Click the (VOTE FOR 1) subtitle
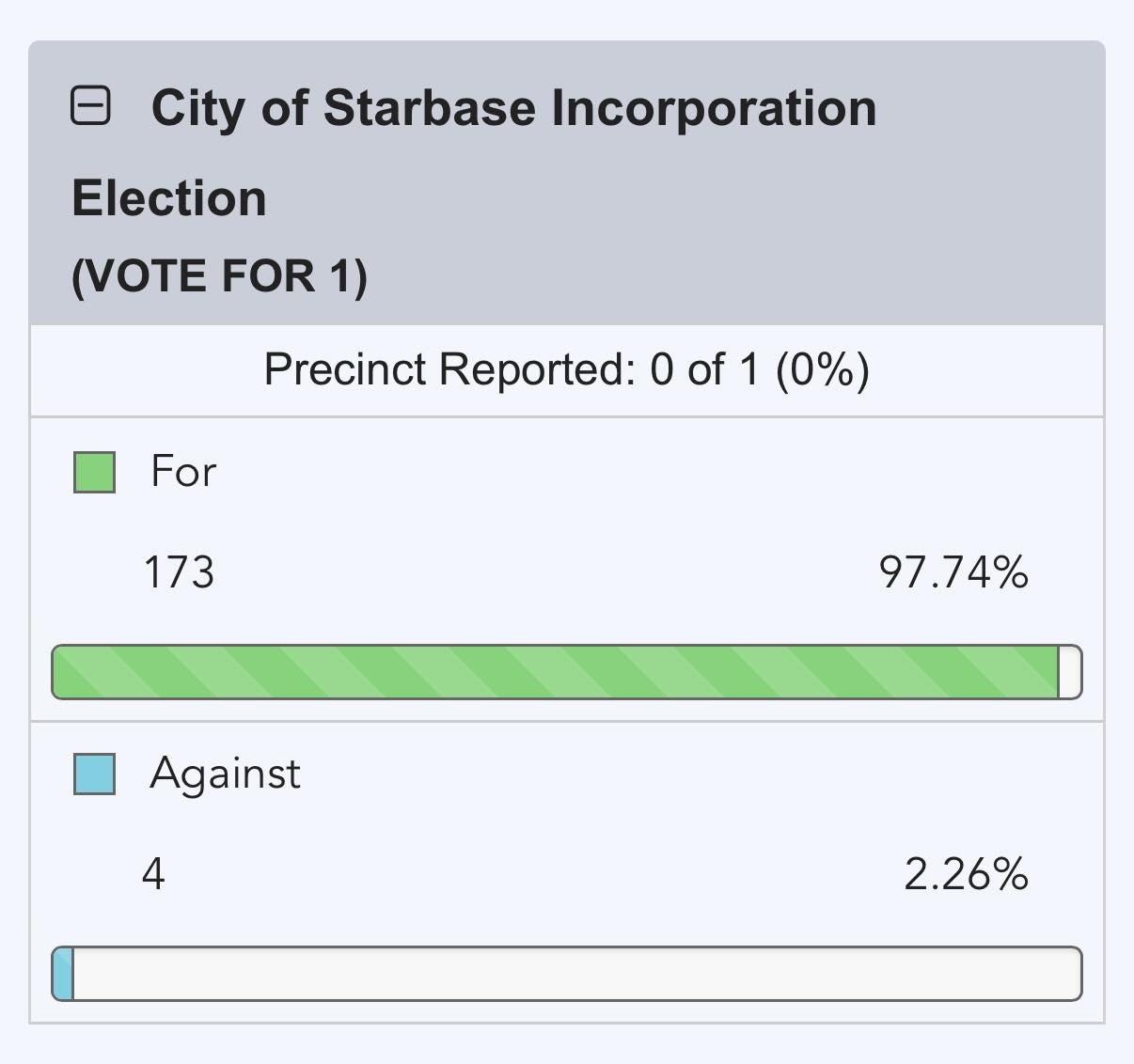The height and width of the screenshot is (1064, 1134). point(220,275)
